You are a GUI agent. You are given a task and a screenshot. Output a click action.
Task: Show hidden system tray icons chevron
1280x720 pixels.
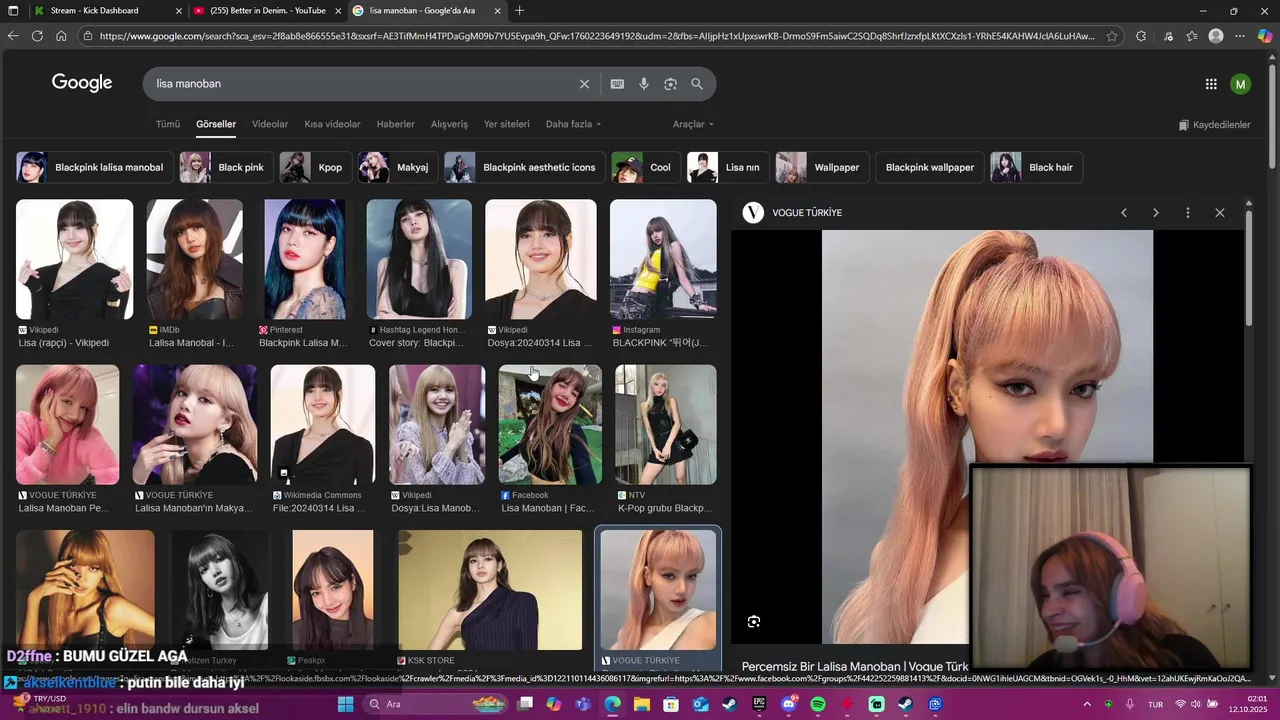pyautogui.click(x=1087, y=704)
